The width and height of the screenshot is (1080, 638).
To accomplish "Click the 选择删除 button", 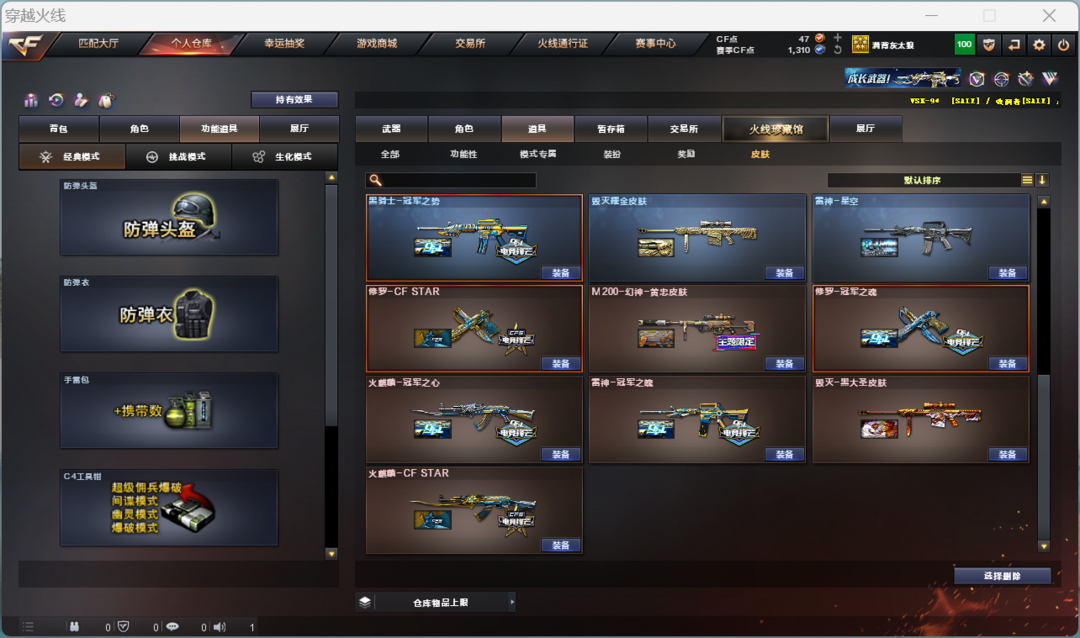I will point(1002,576).
